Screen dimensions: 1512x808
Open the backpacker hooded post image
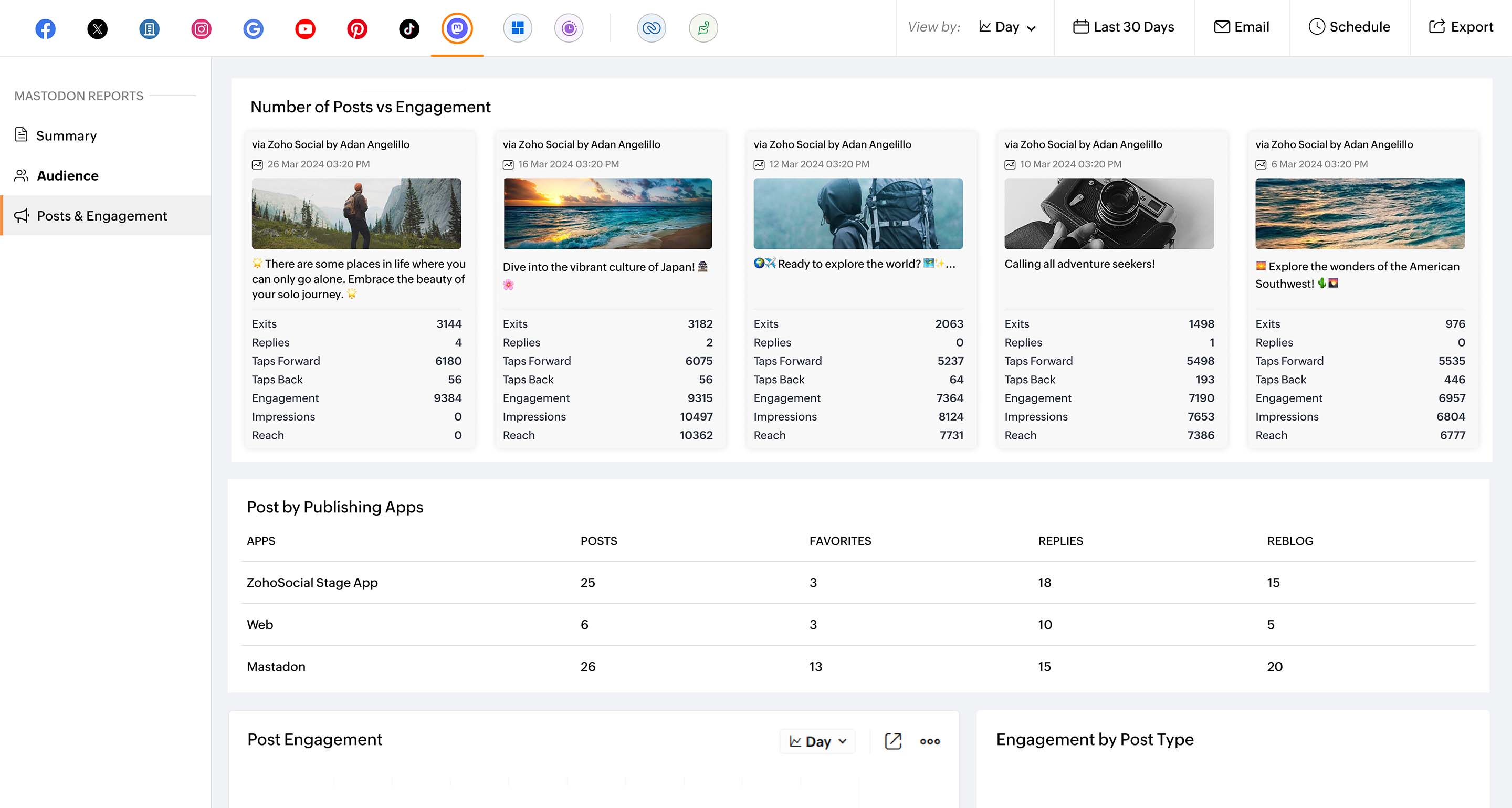coord(858,214)
